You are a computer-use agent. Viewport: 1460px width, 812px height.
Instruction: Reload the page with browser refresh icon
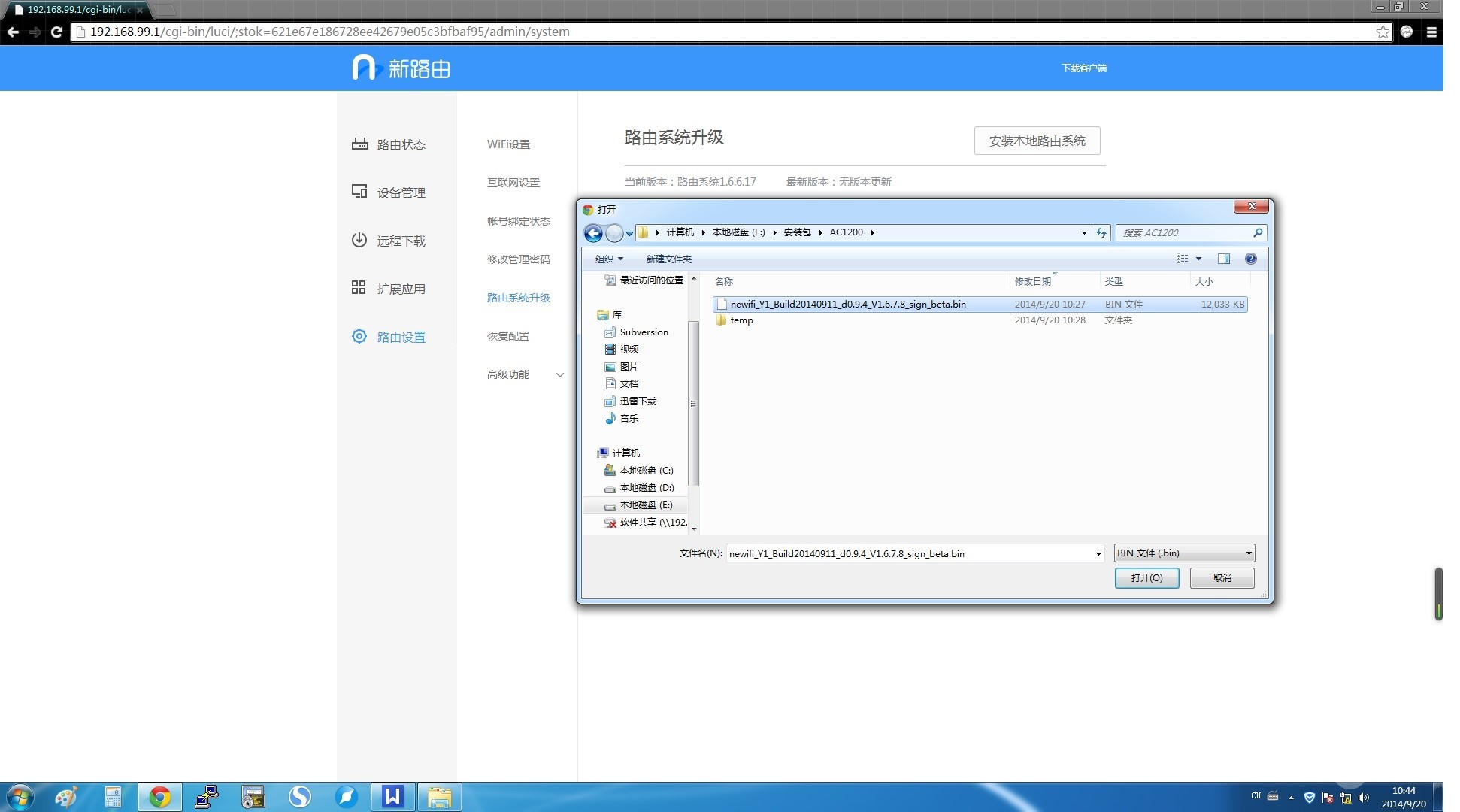[56, 32]
